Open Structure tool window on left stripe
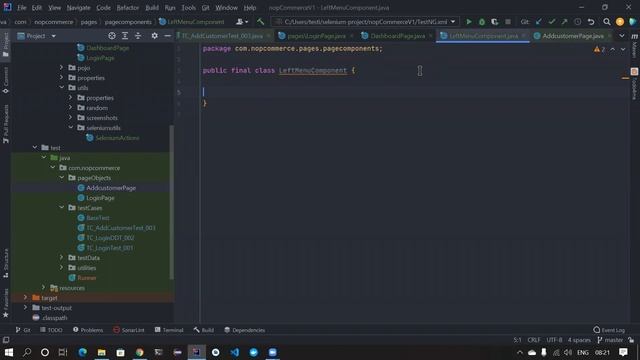Screen dimensions: 640x360 (6, 263)
